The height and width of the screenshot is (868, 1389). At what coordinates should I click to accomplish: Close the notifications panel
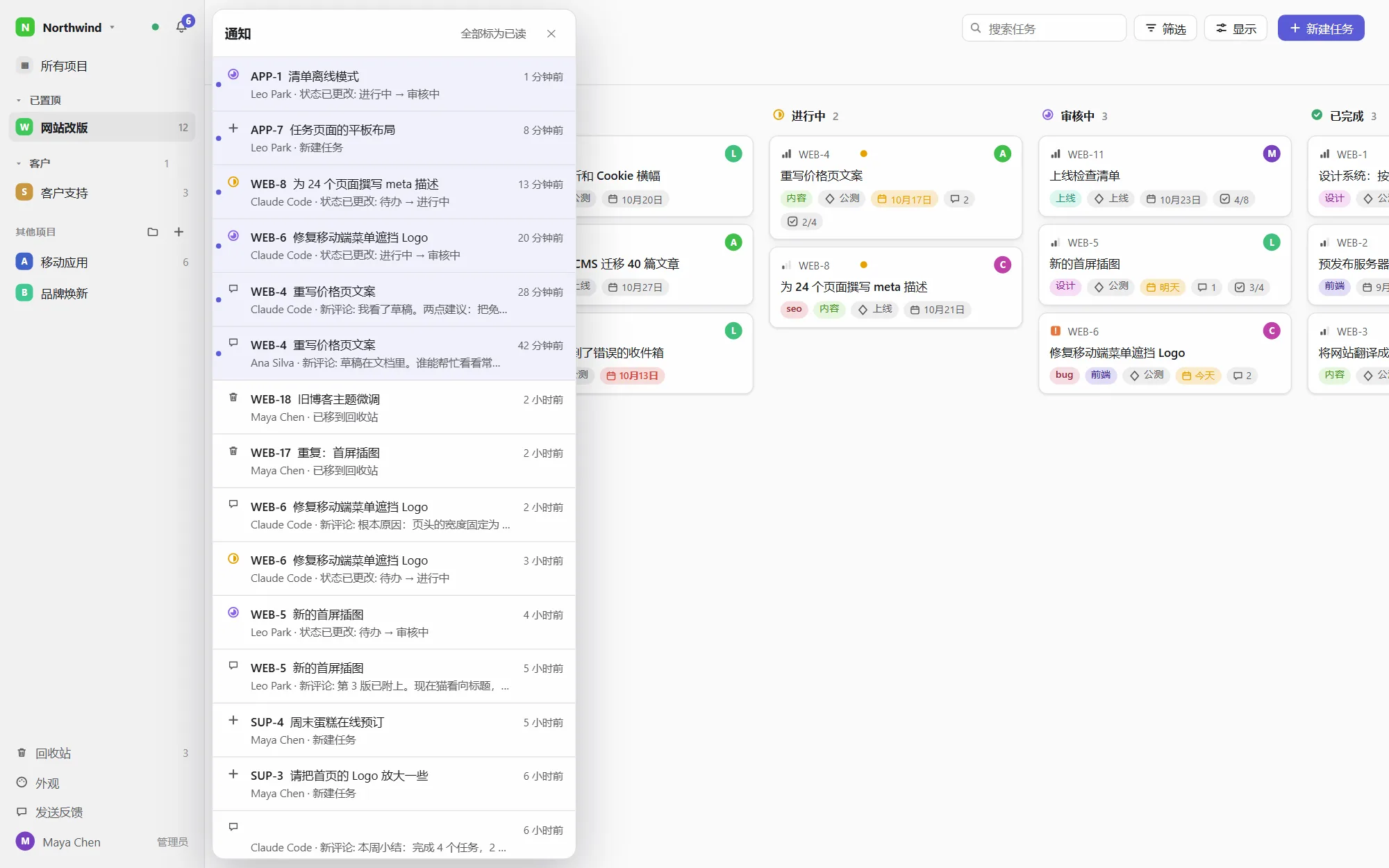click(551, 33)
